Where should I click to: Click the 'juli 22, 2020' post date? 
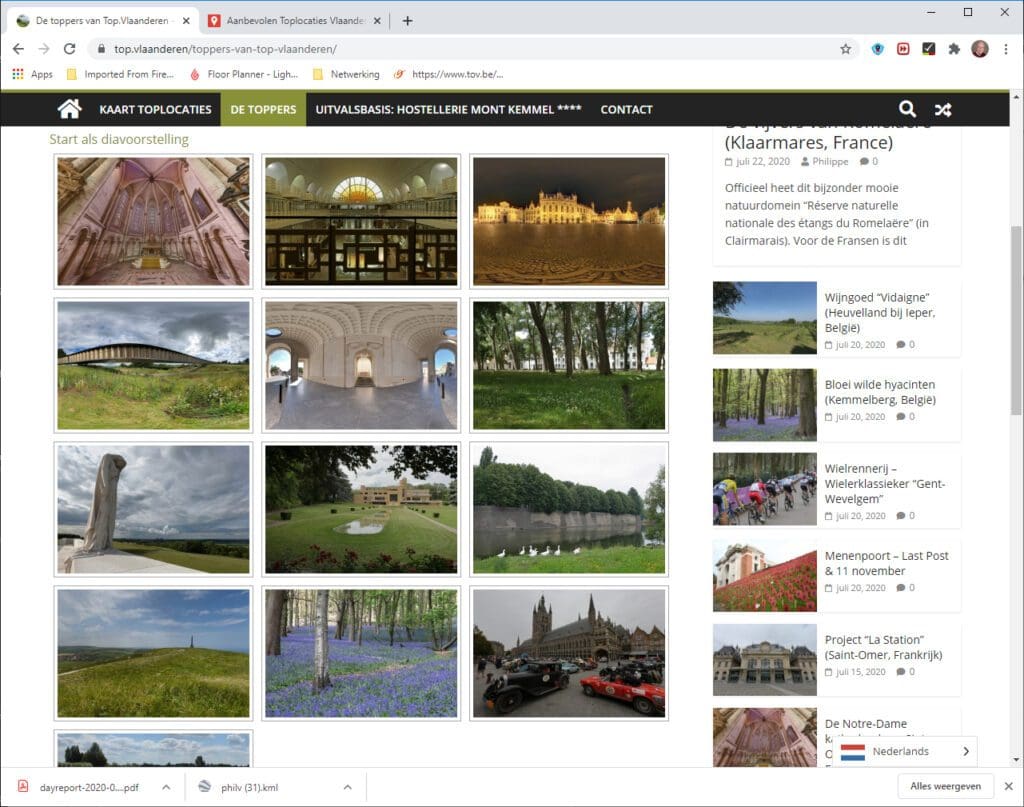[x=762, y=161]
